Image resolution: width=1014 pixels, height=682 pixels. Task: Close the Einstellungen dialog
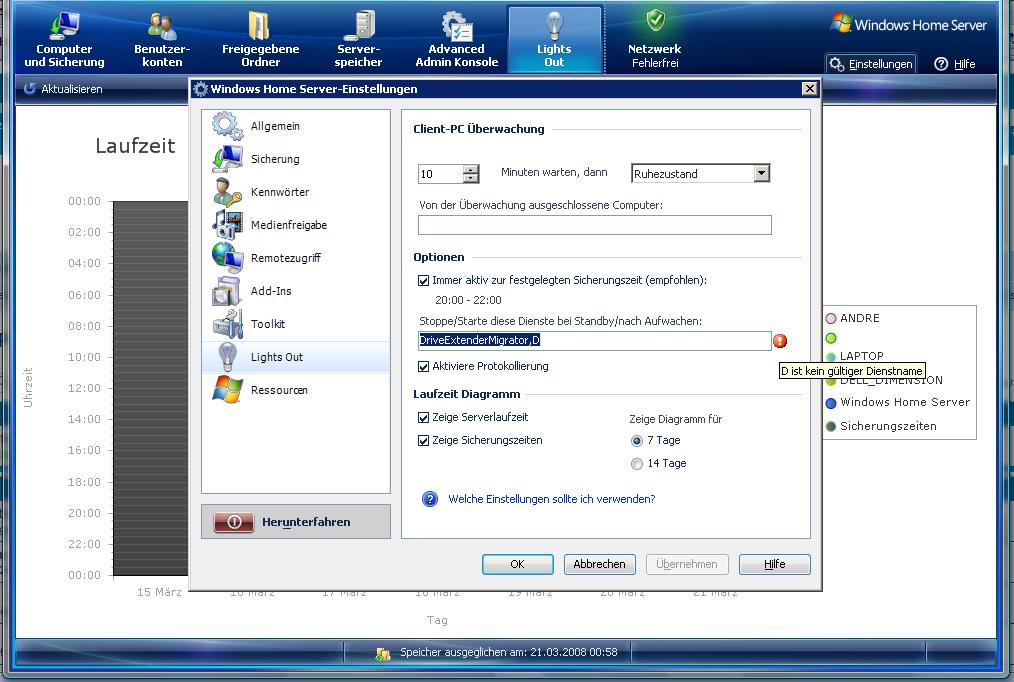[809, 89]
